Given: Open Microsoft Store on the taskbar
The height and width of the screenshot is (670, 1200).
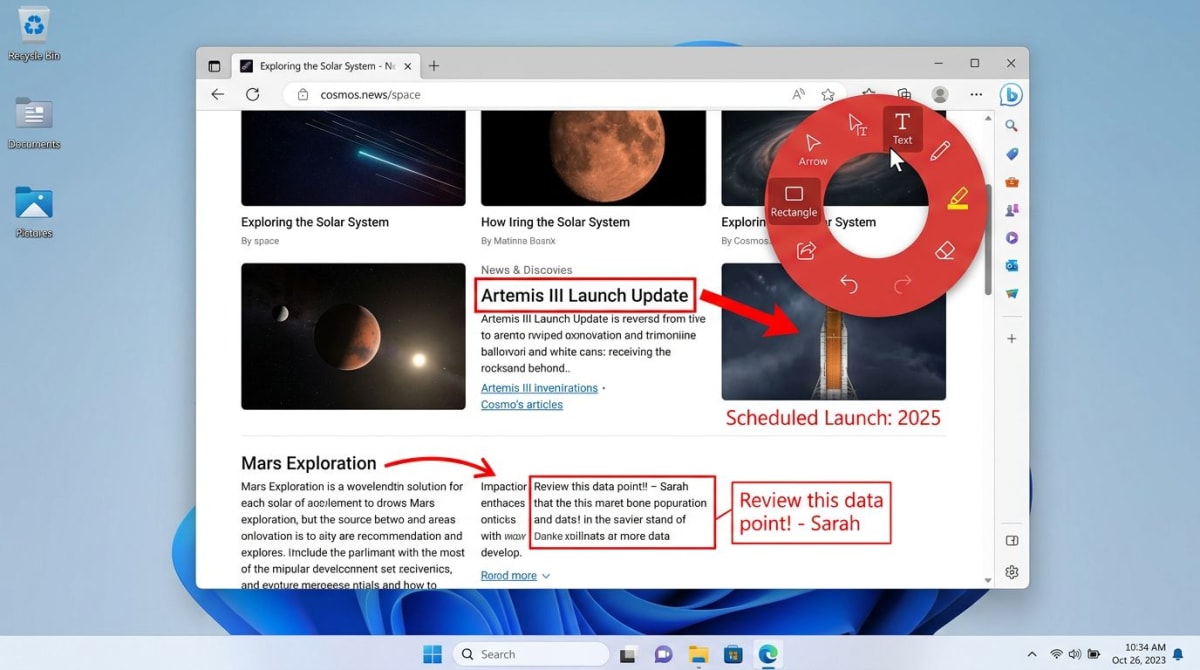Looking at the screenshot, I should click(733, 654).
